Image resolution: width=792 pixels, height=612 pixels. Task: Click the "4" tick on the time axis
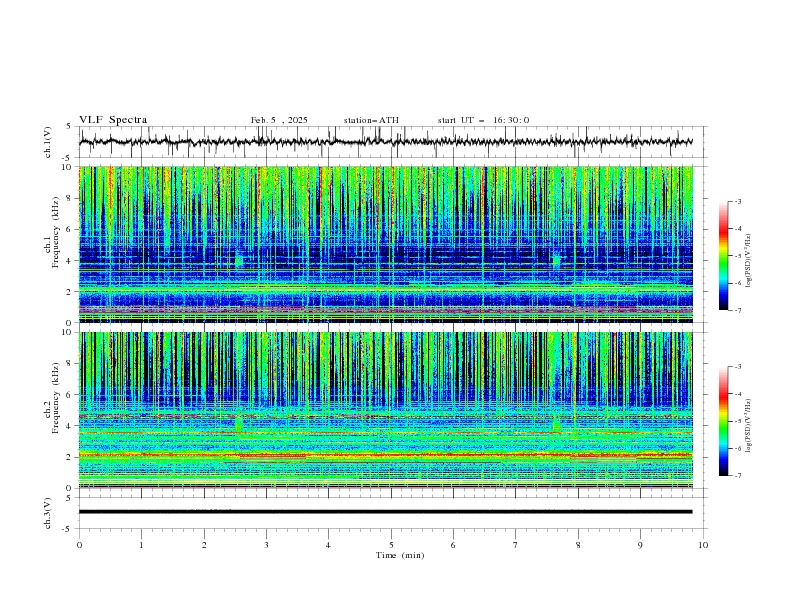(328, 545)
